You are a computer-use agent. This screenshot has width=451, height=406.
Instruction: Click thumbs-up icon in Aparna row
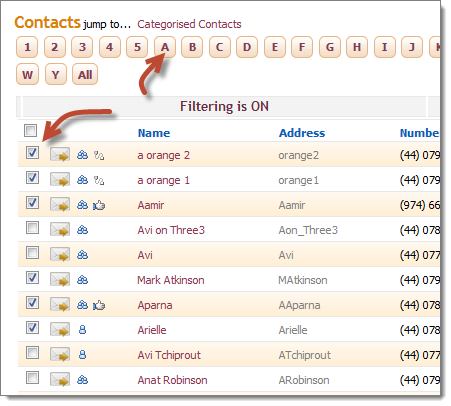coord(99,305)
